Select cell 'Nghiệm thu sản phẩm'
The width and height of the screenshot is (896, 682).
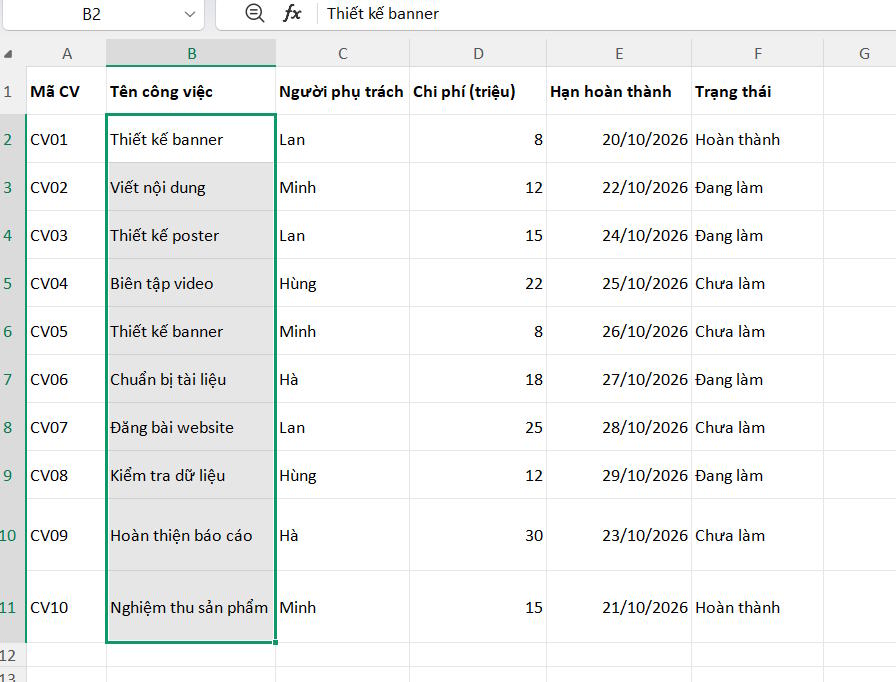pyautogui.click(x=191, y=607)
